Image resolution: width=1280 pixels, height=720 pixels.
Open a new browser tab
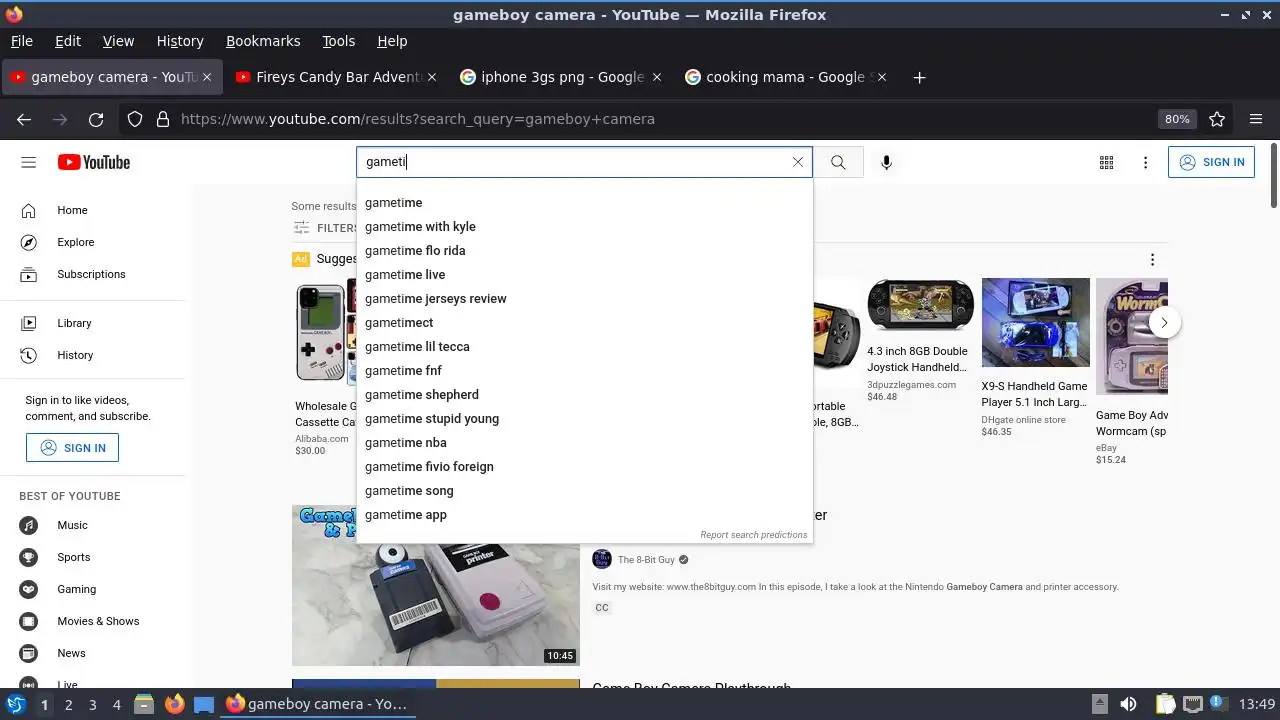tap(919, 77)
